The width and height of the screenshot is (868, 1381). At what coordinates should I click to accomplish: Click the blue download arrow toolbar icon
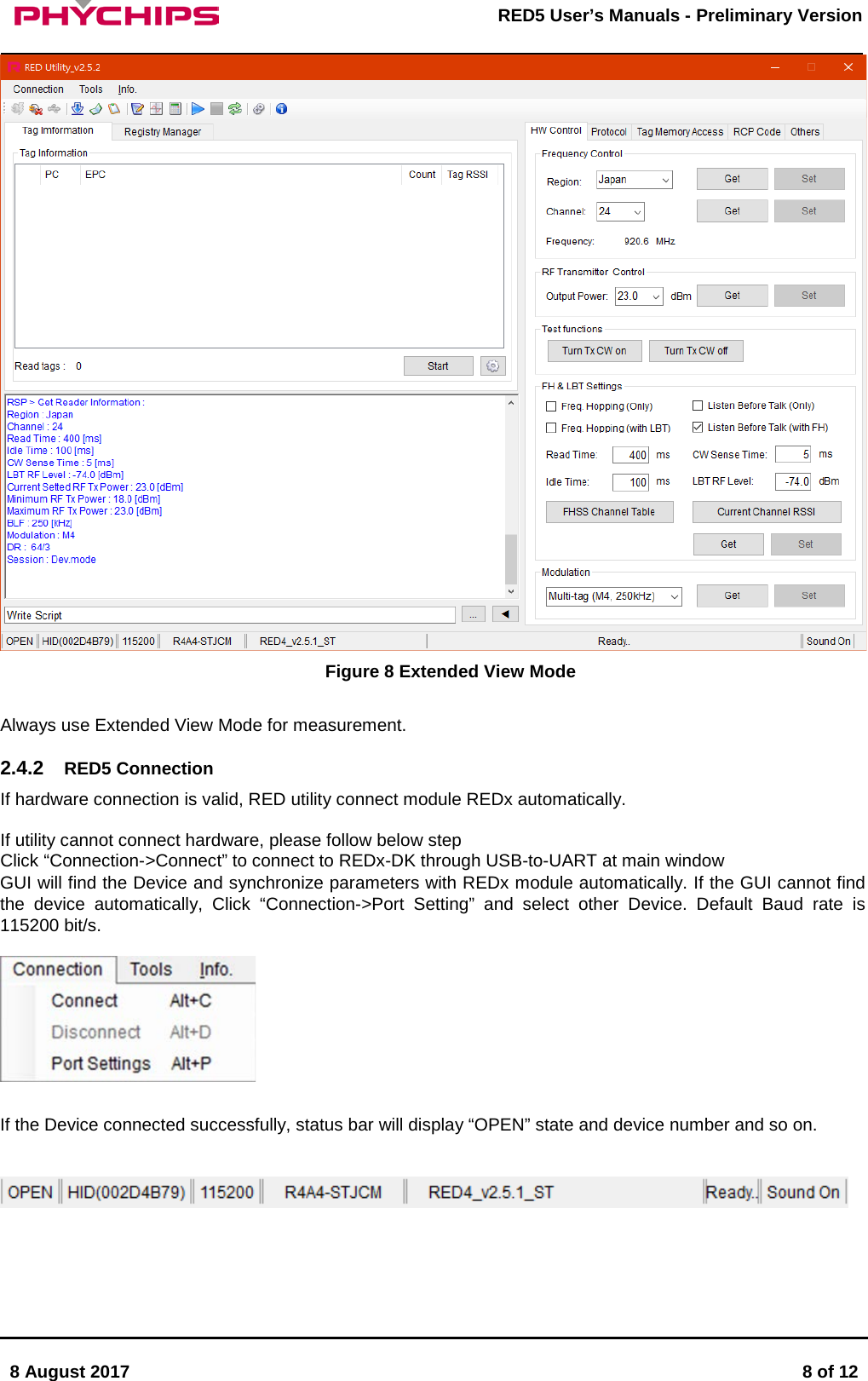(x=78, y=108)
